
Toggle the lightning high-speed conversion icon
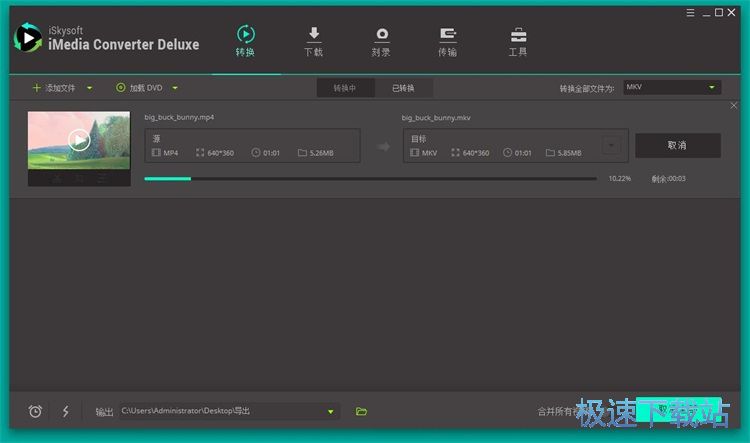[x=66, y=411]
